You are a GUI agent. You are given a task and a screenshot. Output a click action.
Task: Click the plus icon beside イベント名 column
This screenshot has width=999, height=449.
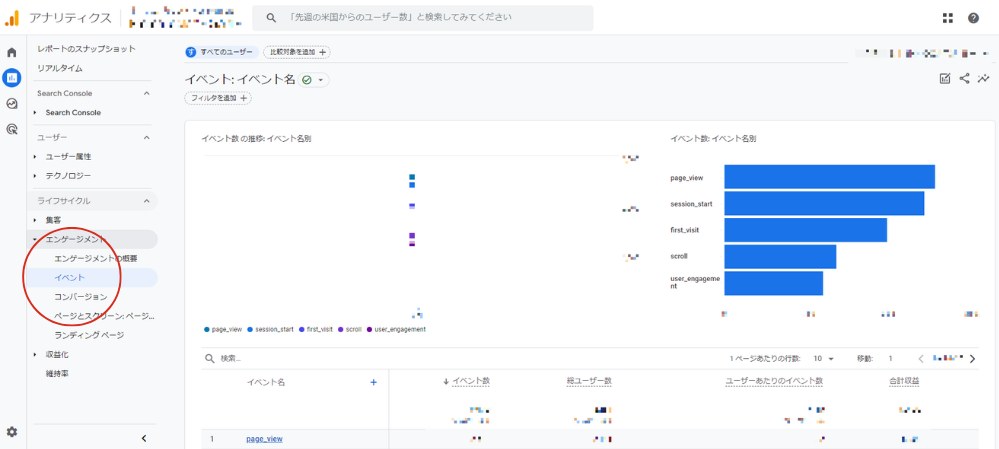(373, 382)
